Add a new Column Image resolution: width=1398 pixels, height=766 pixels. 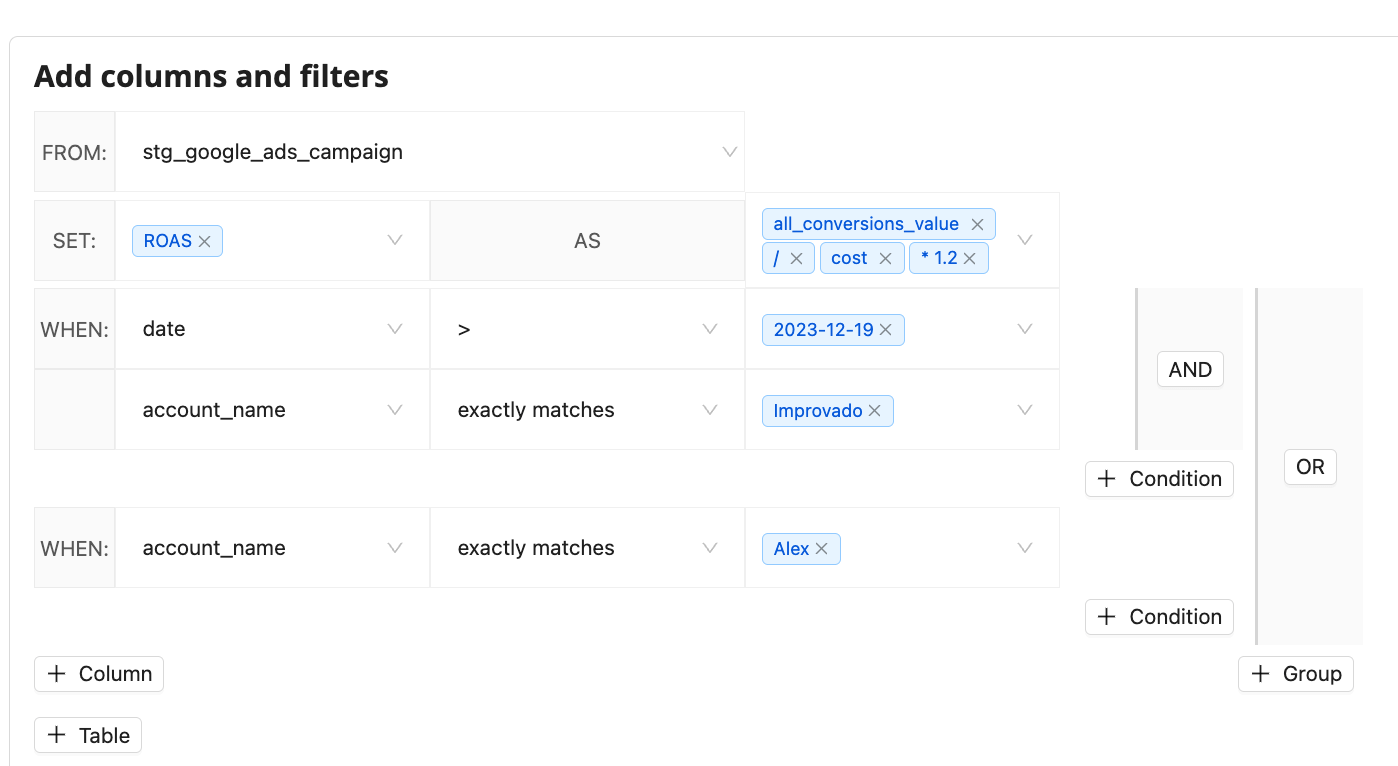[99, 674]
